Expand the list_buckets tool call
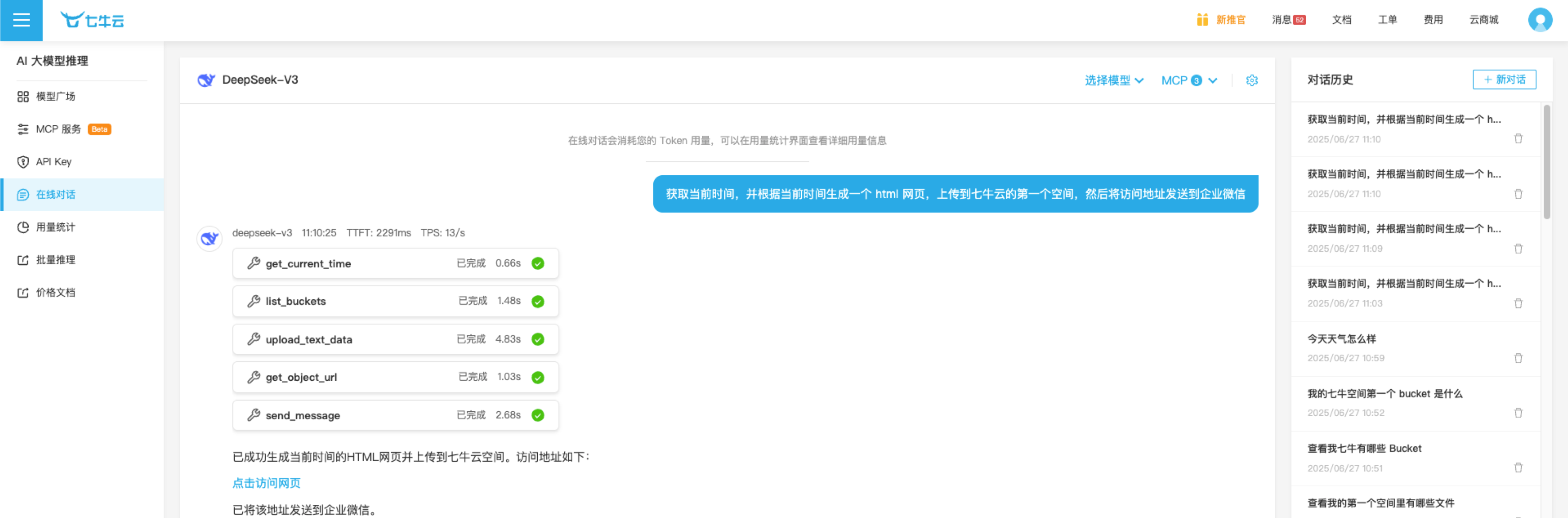 click(x=396, y=302)
